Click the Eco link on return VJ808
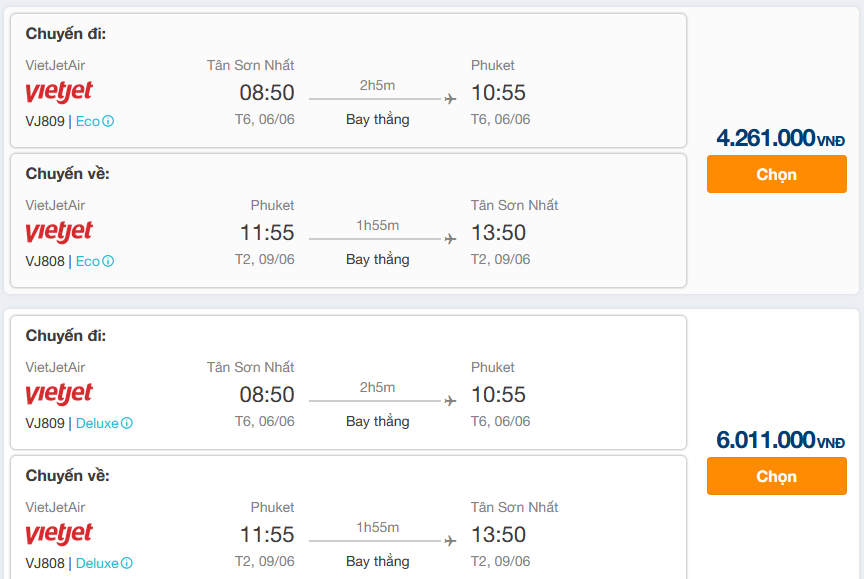Viewport: 864px width, 579px height. (88, 261)
